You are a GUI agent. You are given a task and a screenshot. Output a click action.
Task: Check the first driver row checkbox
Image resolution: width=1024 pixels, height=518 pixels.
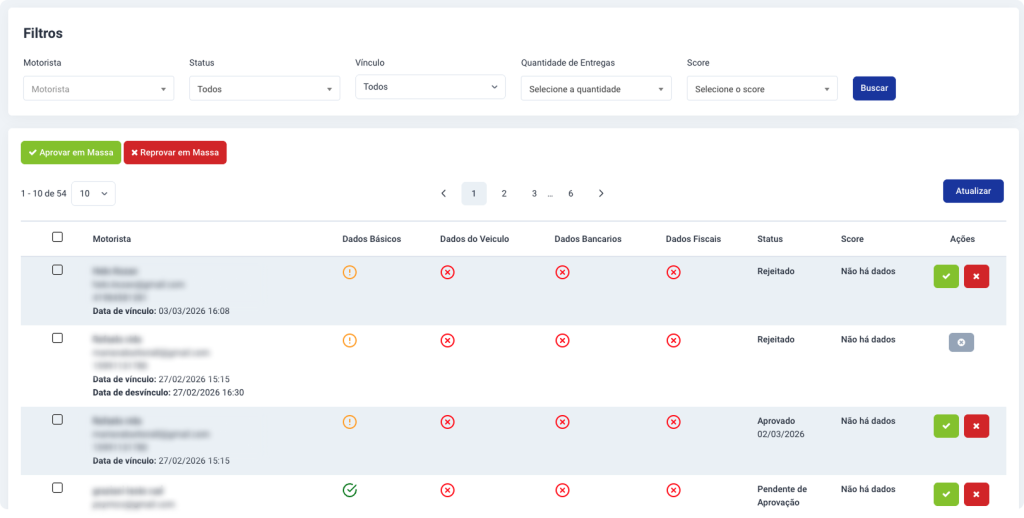click(57, 270)
